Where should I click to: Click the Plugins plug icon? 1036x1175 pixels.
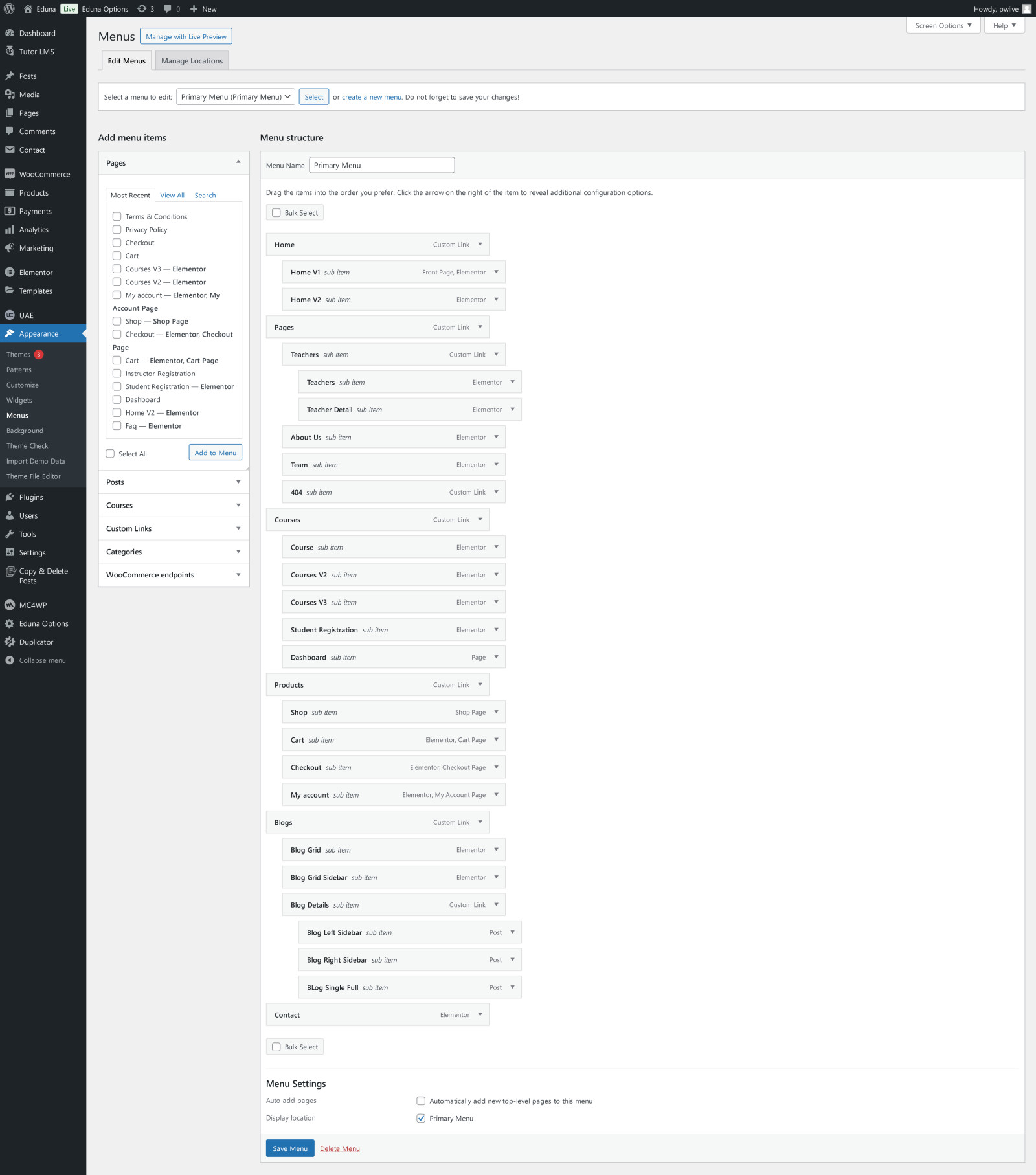(x=10, y=497)
